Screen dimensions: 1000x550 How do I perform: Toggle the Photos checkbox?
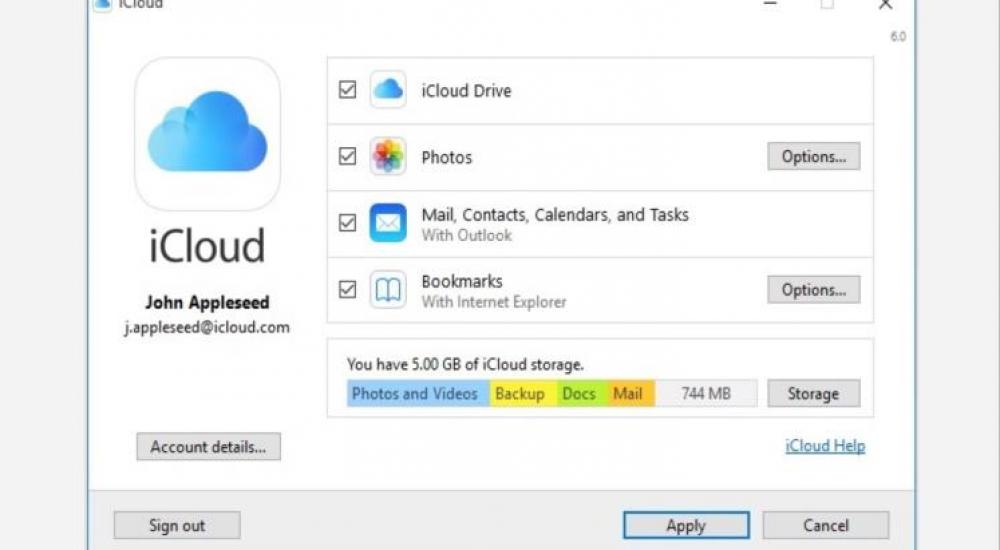tap(347, 157)
